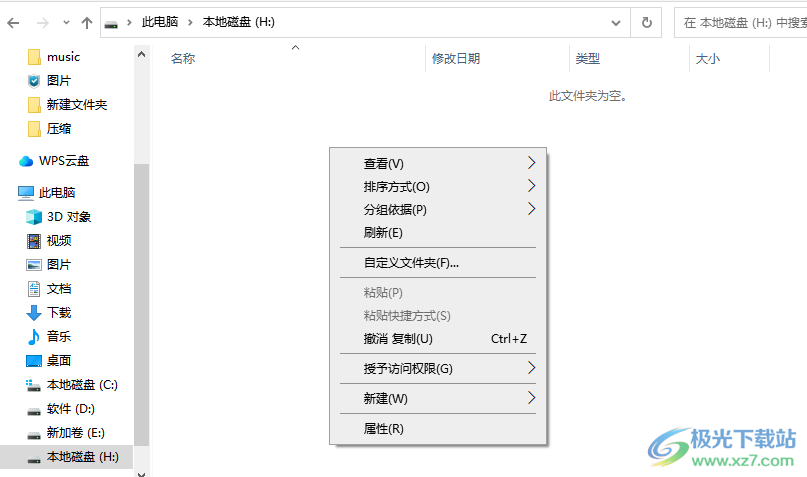807x477 pixels.
Task: Open the 下载 folder
Action: (59, 313)
